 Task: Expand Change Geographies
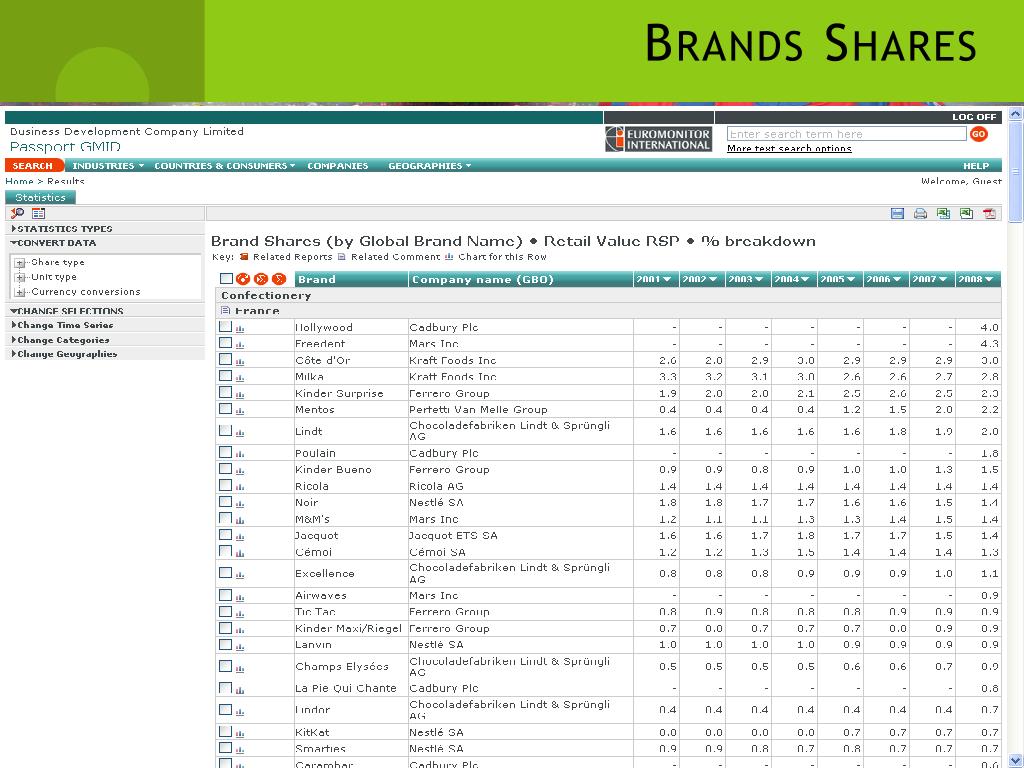point(64,354)
